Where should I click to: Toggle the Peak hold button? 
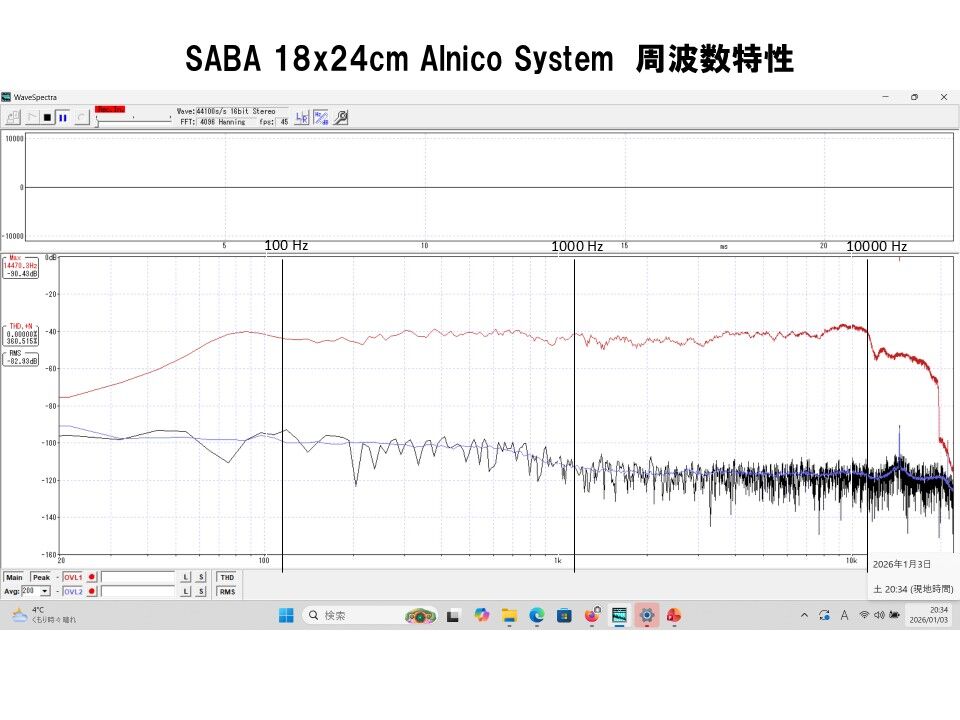[x=41, y=577]
